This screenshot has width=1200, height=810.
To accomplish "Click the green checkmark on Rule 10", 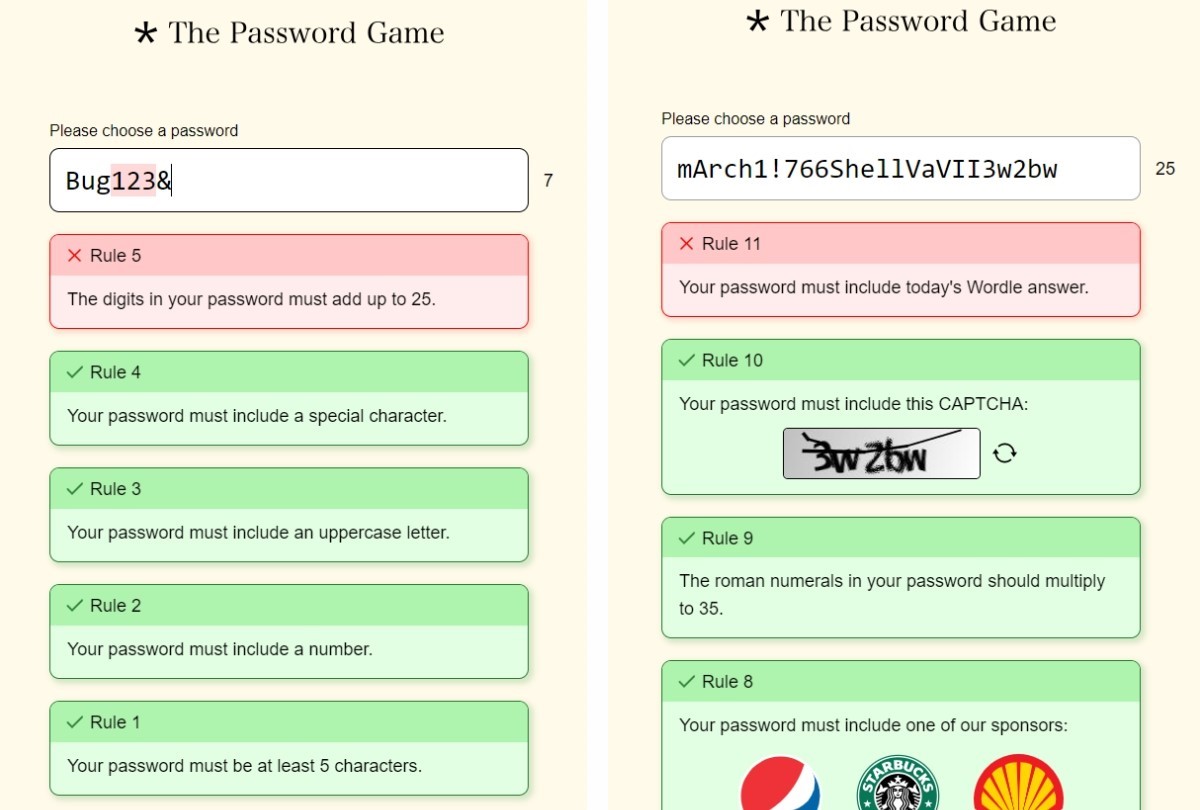I will pos(686,360).
